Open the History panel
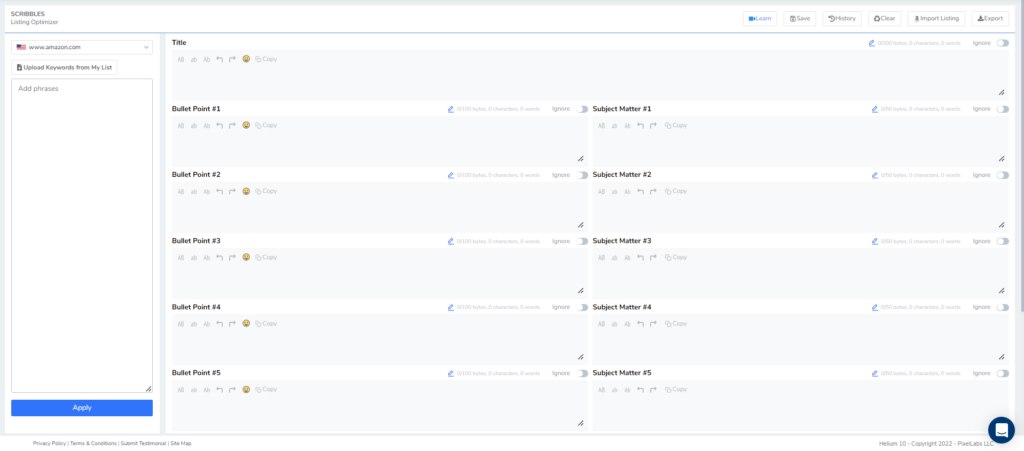 842,18
